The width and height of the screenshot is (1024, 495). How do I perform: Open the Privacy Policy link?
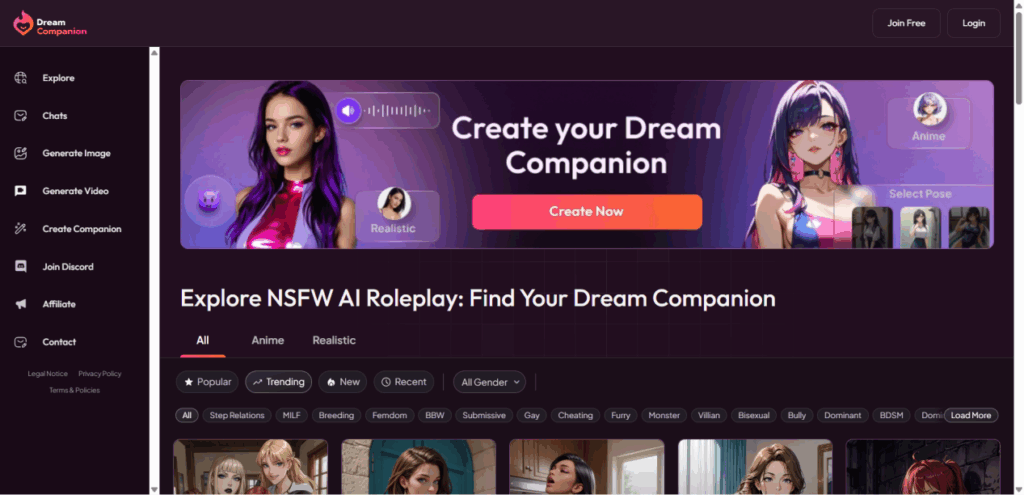click(100, 374)
